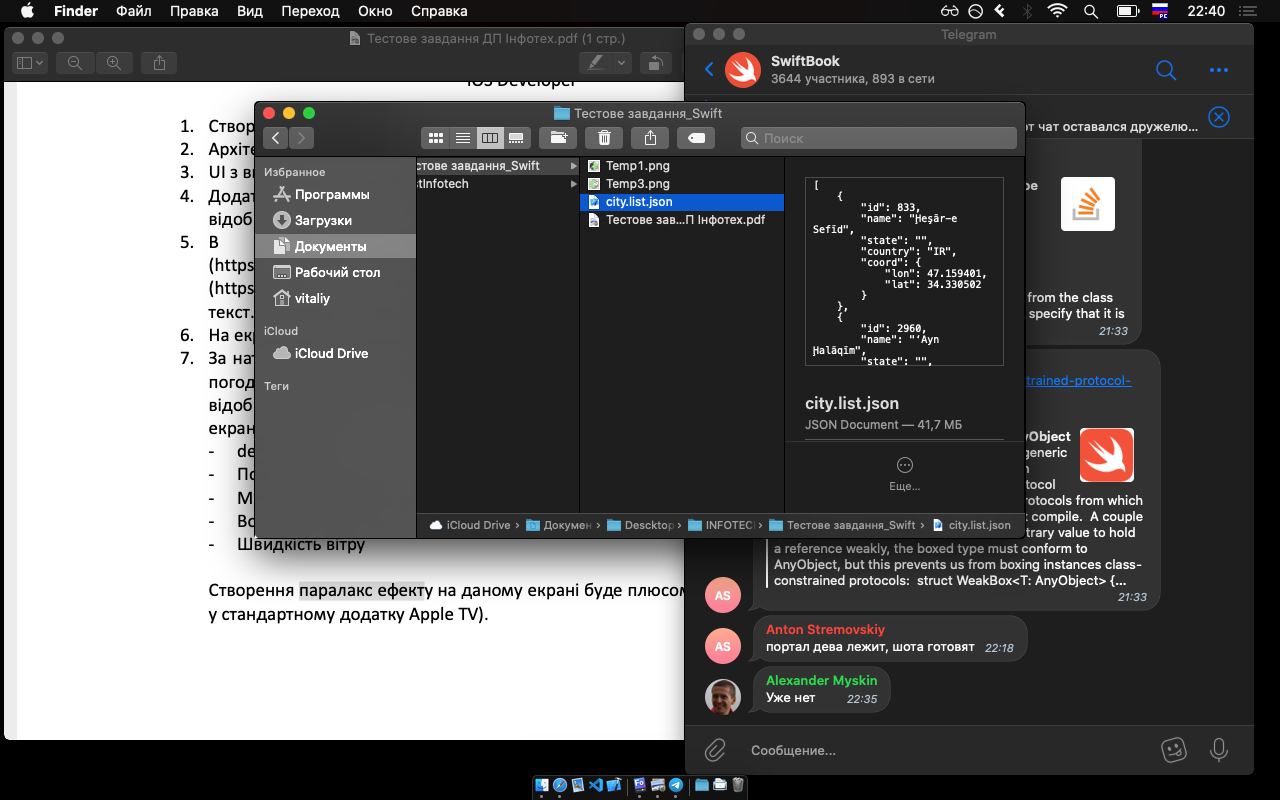This screenshot has width=1280, height=800.
Task: Click iCloud Drive in Finder path bar
Action: [x=469, y=525]
